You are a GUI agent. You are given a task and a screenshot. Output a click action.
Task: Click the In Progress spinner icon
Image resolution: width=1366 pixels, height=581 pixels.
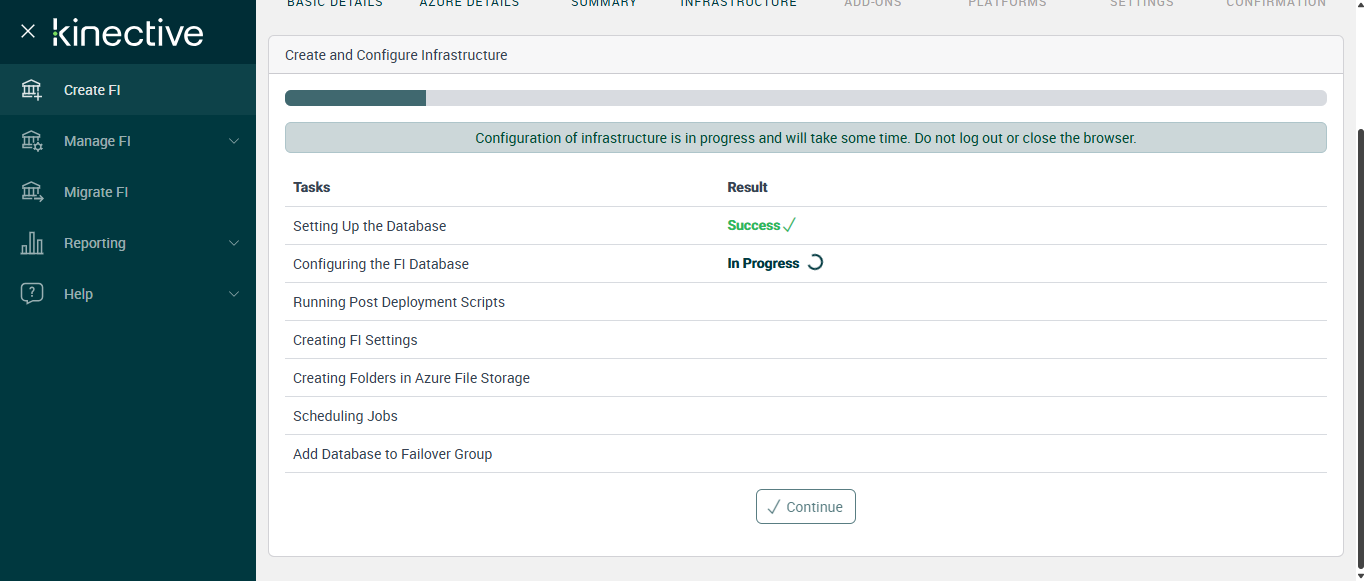click(815, 264)
